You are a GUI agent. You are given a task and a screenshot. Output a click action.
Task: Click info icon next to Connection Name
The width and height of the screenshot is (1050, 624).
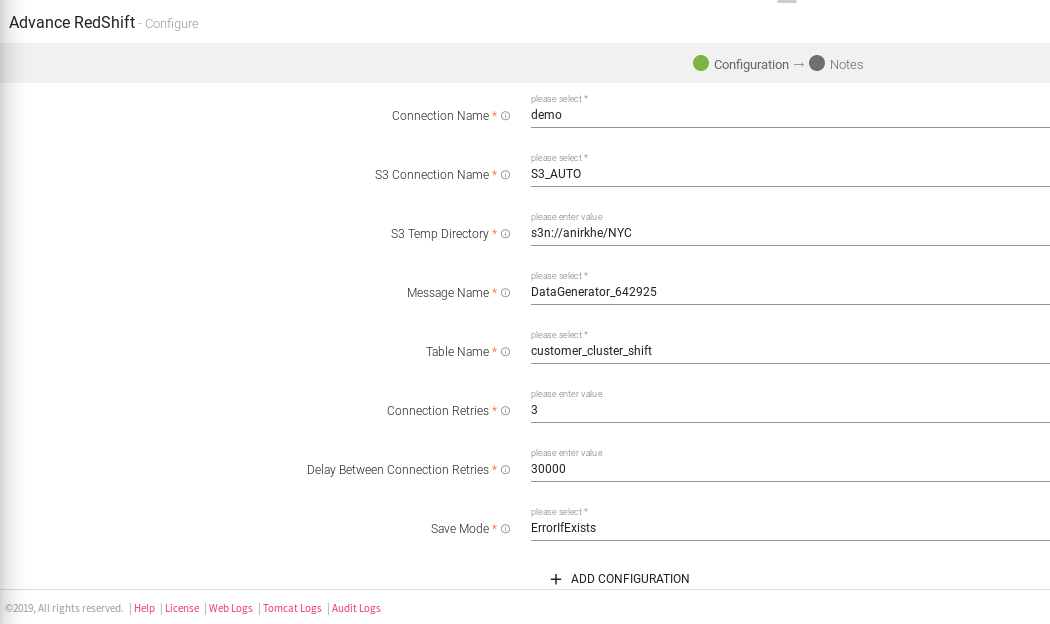[505, 116]
